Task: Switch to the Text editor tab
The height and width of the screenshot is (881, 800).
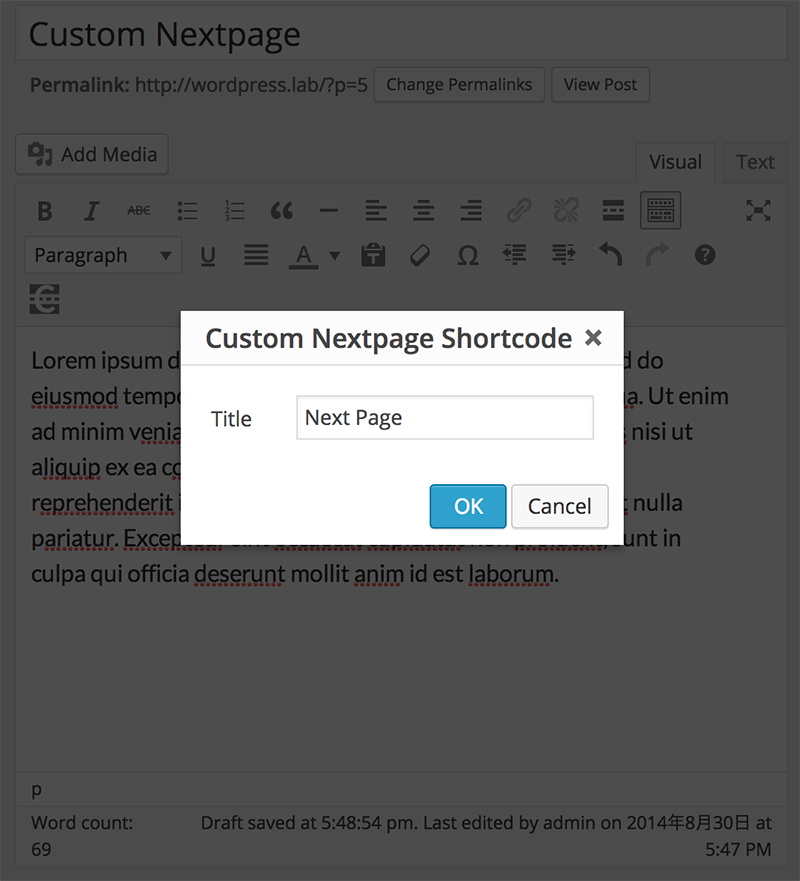Action: pyautogui.click(x=755, y=162)
